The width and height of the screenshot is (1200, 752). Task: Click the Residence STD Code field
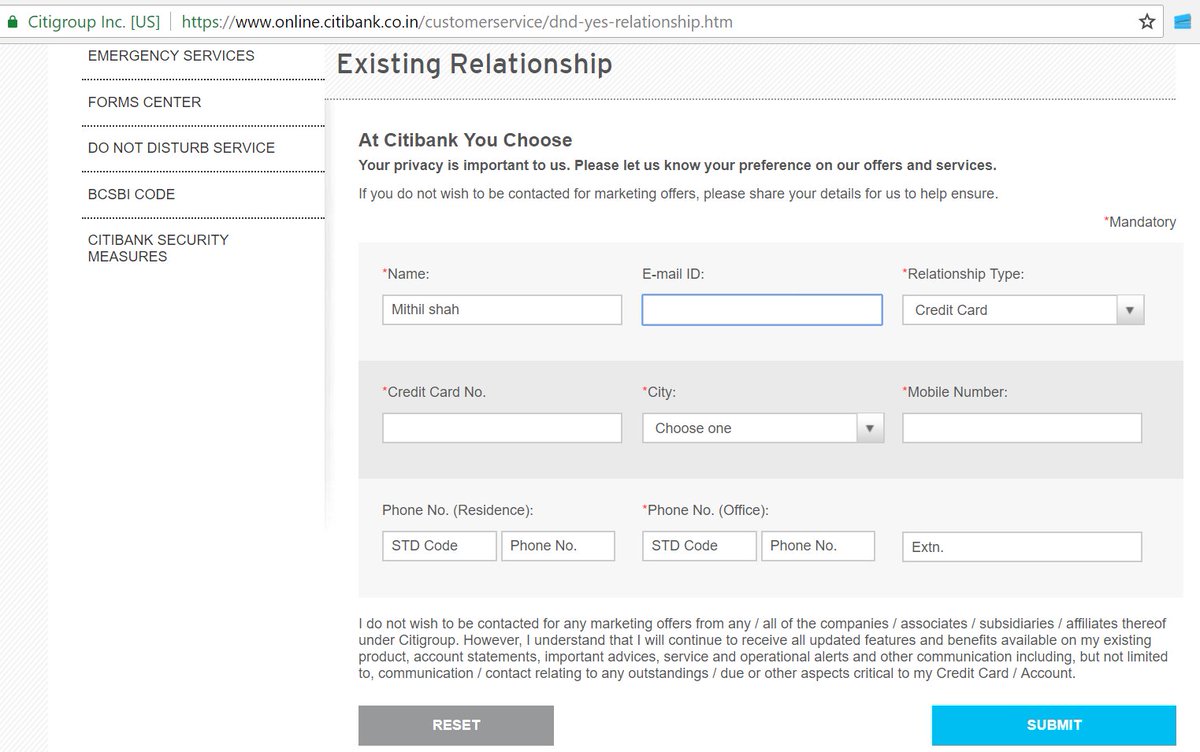[439, 546]
